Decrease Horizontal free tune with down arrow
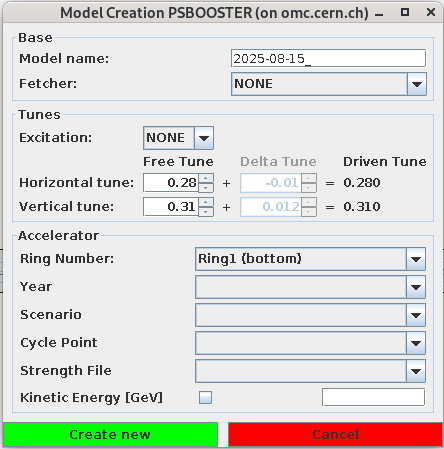 click(206, 187)
